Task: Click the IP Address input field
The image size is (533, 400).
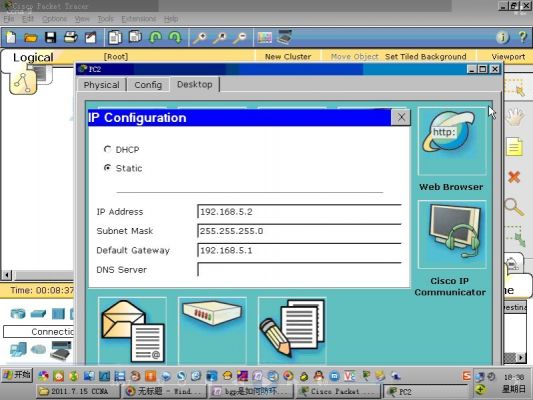Action: point(299,212)
